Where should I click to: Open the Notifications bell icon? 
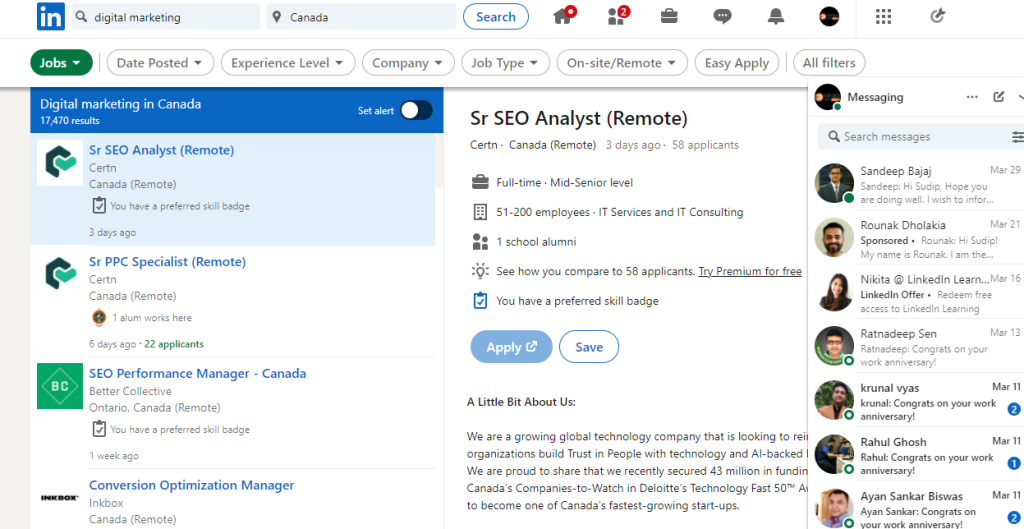775,16
